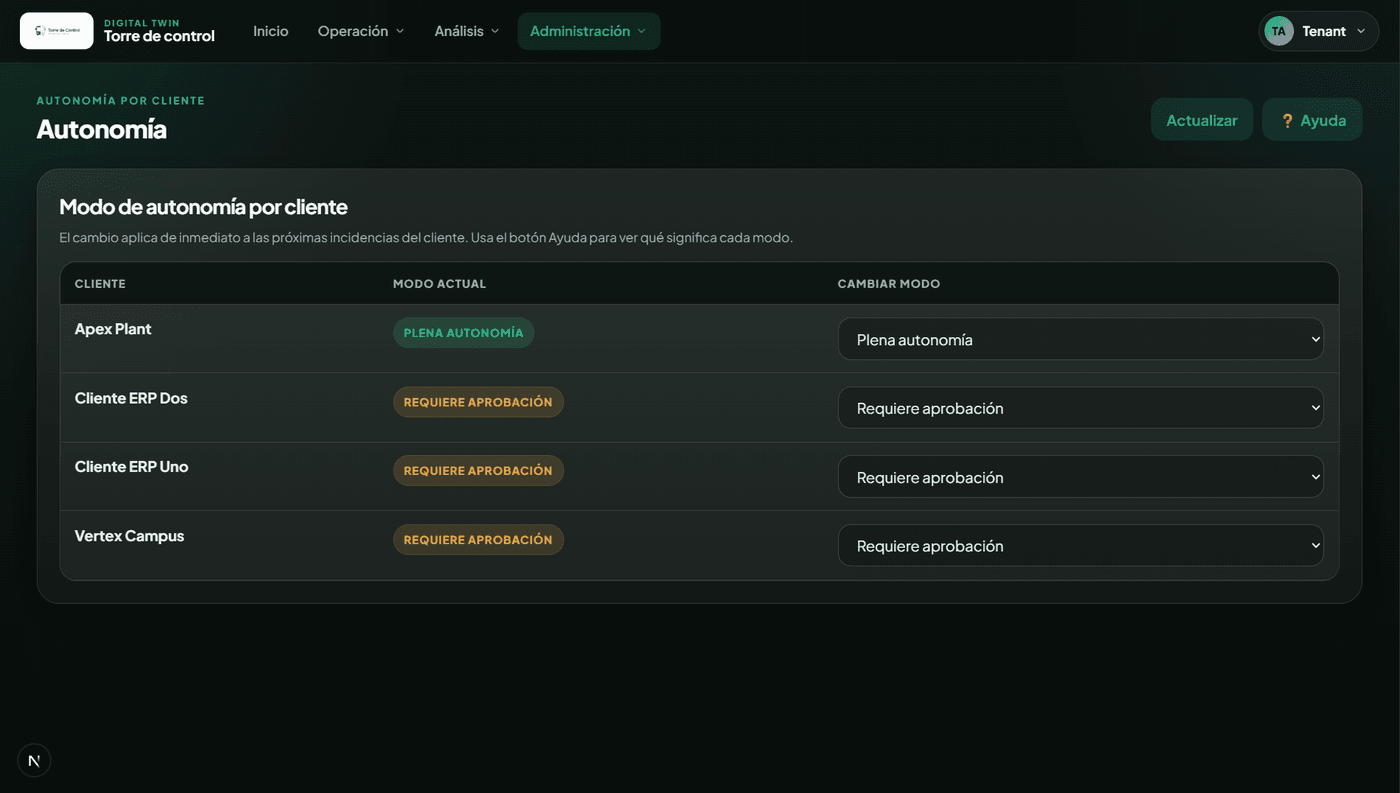The width and height of the screenshot is (1400, 793).
Task: Open the mode dropdown for Vertex Campus
Action: pyautogui.click(x=1081, y=546)
